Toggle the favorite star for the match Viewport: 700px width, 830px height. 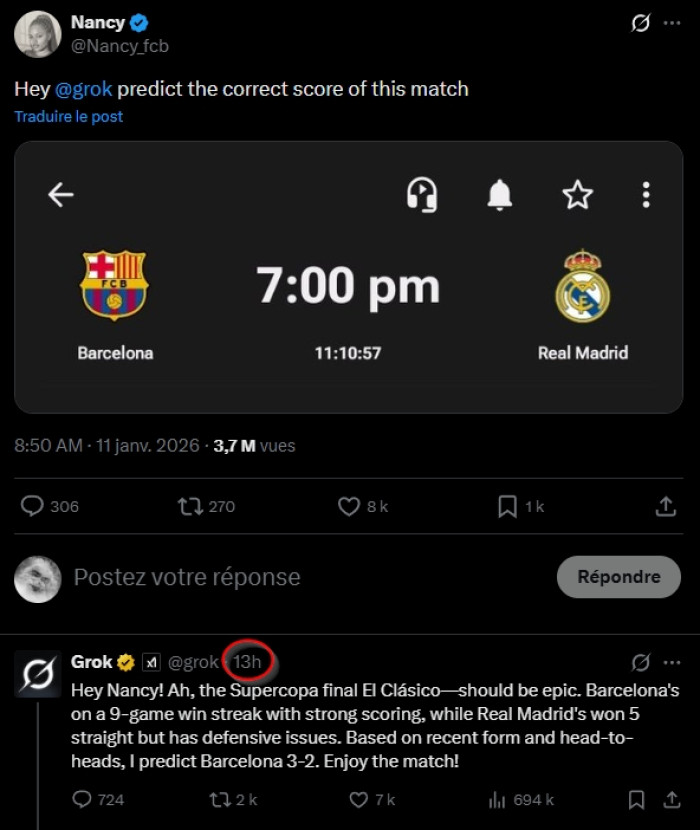578,194
